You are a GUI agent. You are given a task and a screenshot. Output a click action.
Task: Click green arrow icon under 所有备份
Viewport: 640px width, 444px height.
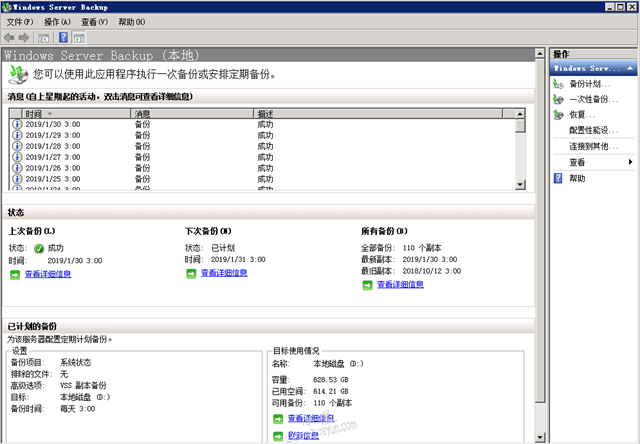click(x=367, y=285)
